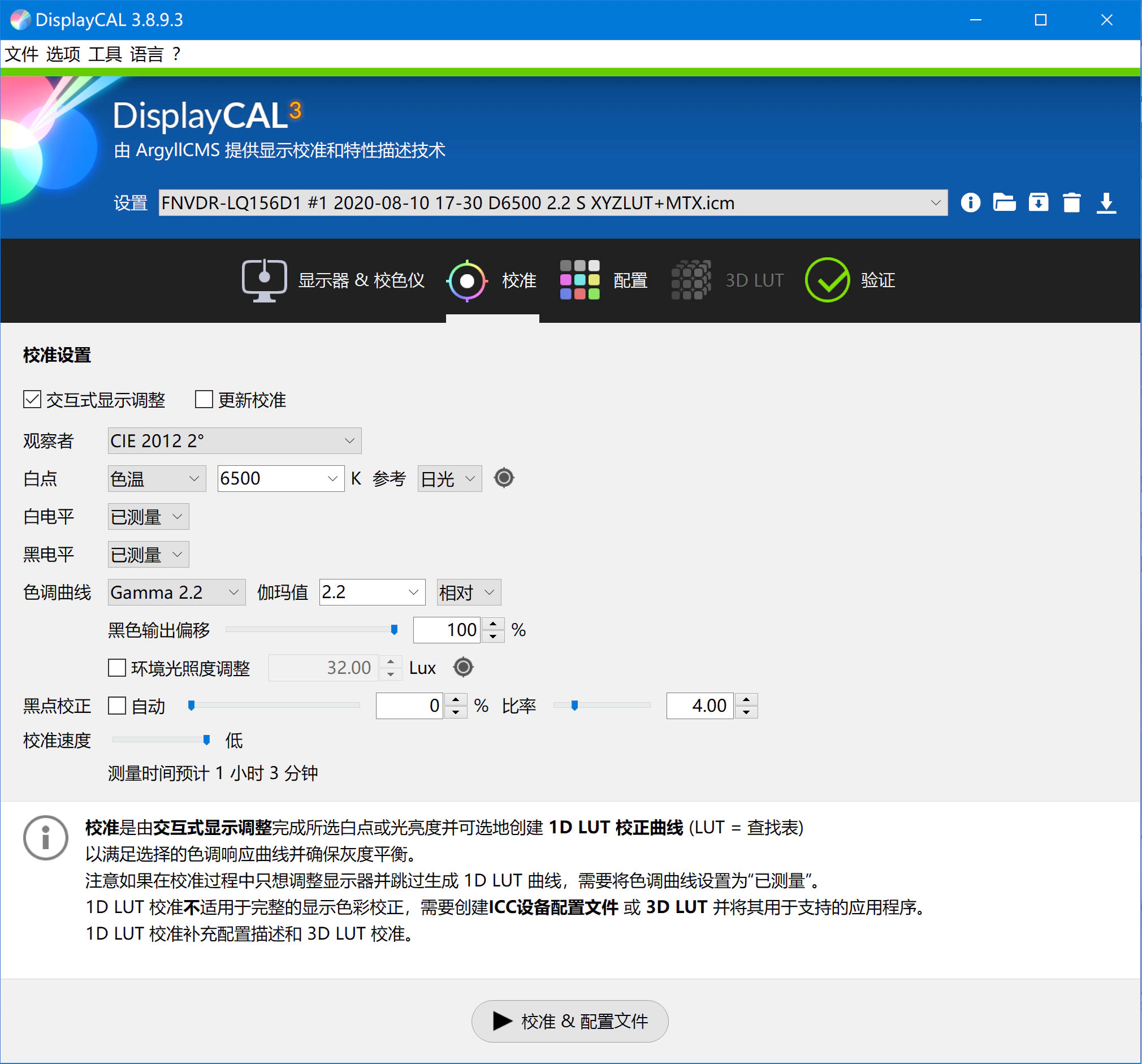The width and height of the screenshot is (1142, 1064).
Task: Click the 32.00 Lux value field
Action: [x=323, y=668]
